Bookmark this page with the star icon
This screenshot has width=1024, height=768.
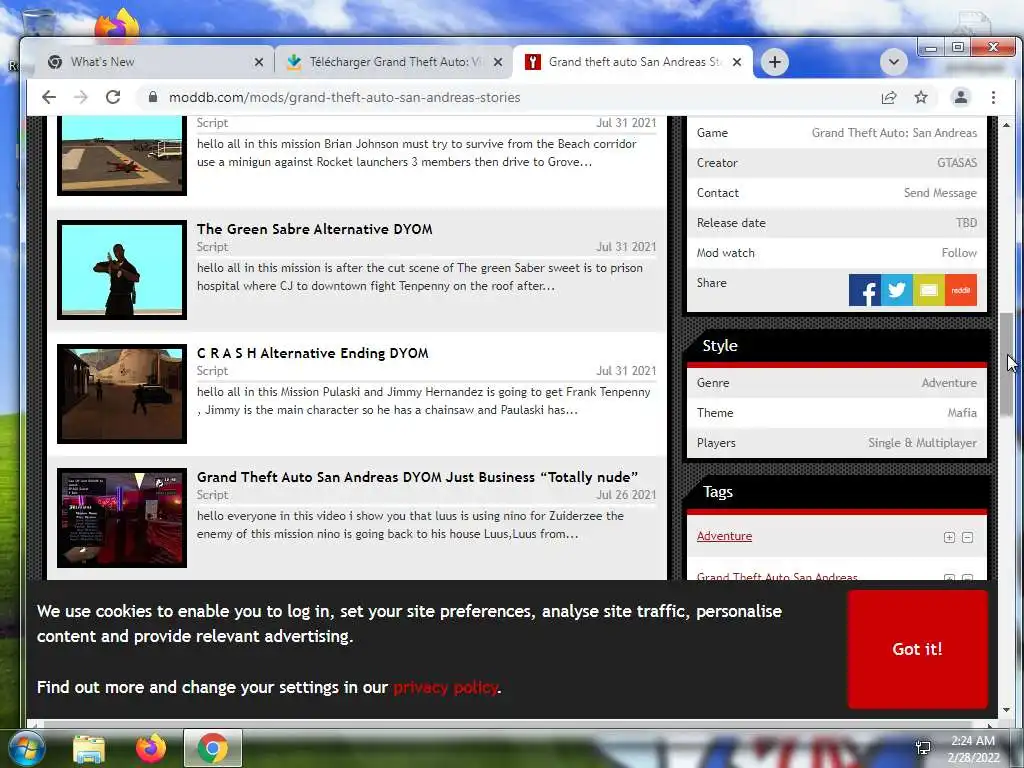coord(921,97)
